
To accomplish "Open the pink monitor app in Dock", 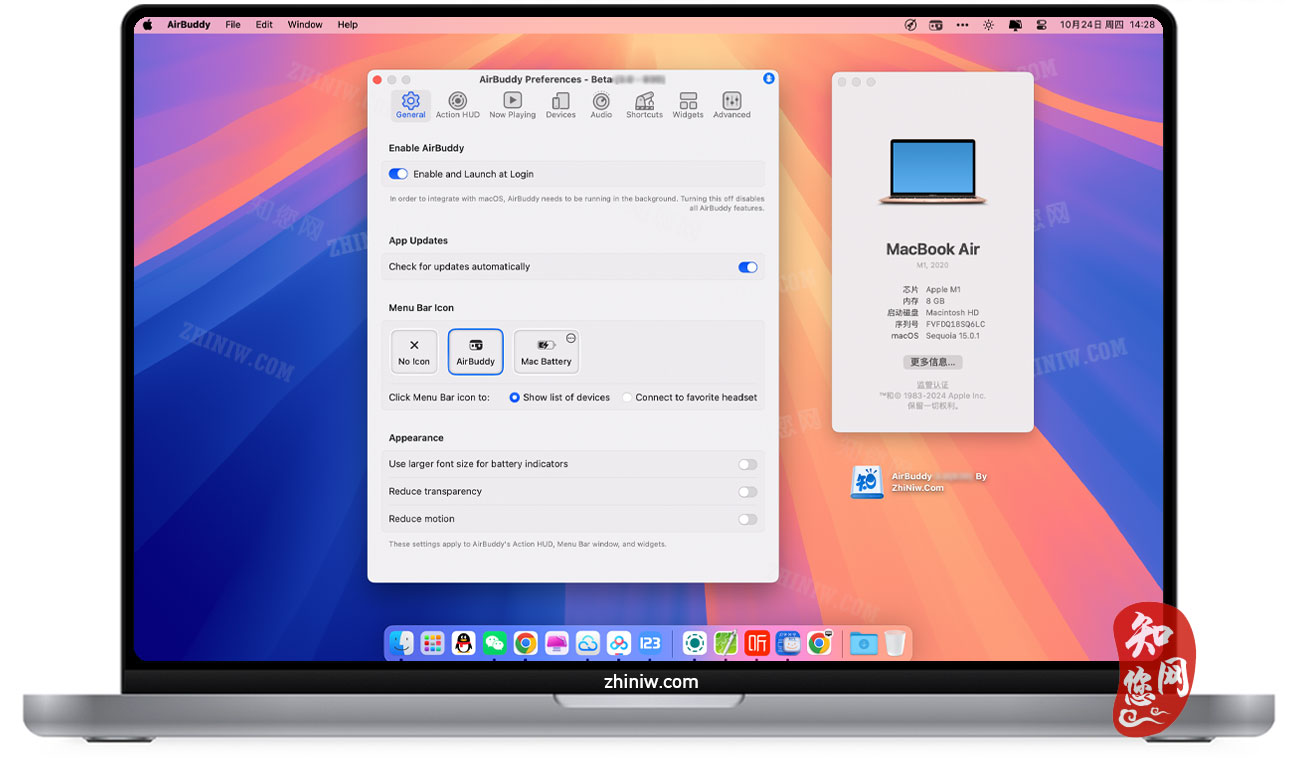I will pyautogui.click(x=556, y=643).
